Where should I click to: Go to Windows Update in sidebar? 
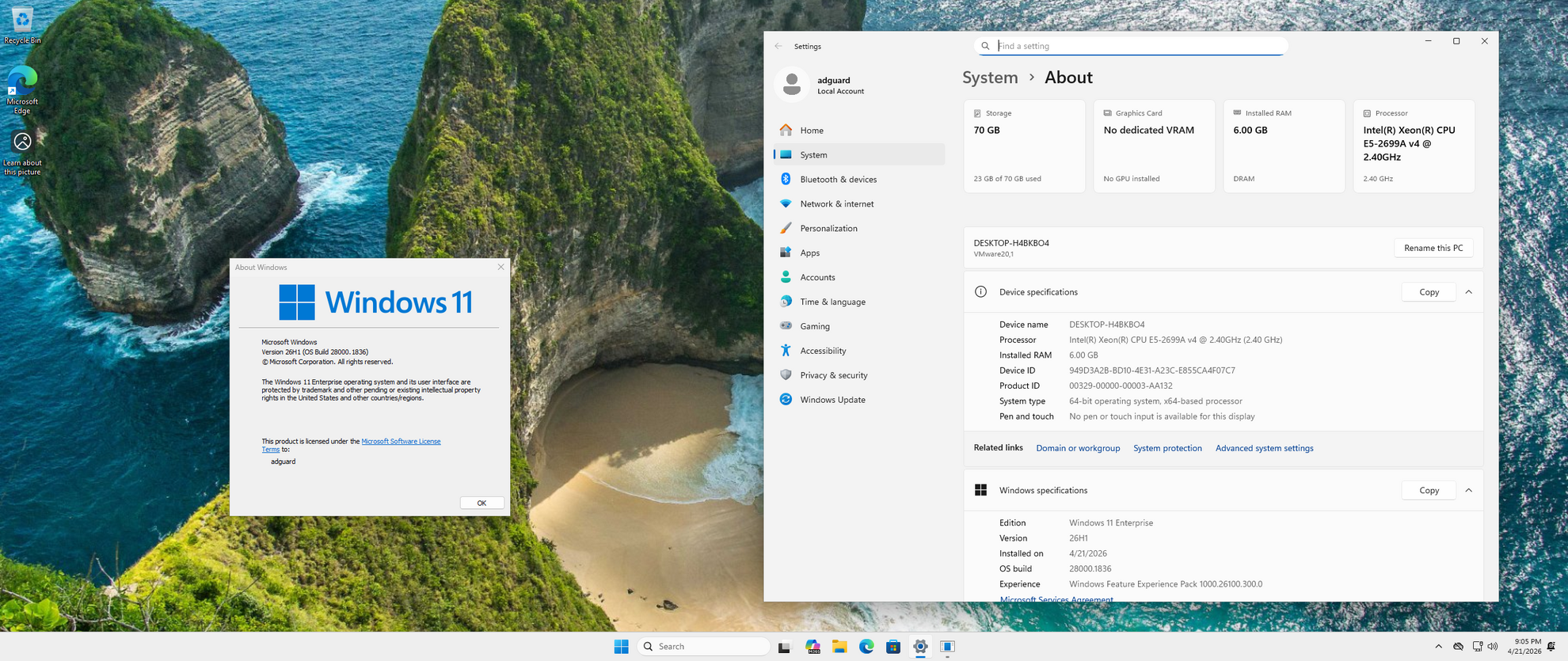pyautogui.click(x=832, y=400)
